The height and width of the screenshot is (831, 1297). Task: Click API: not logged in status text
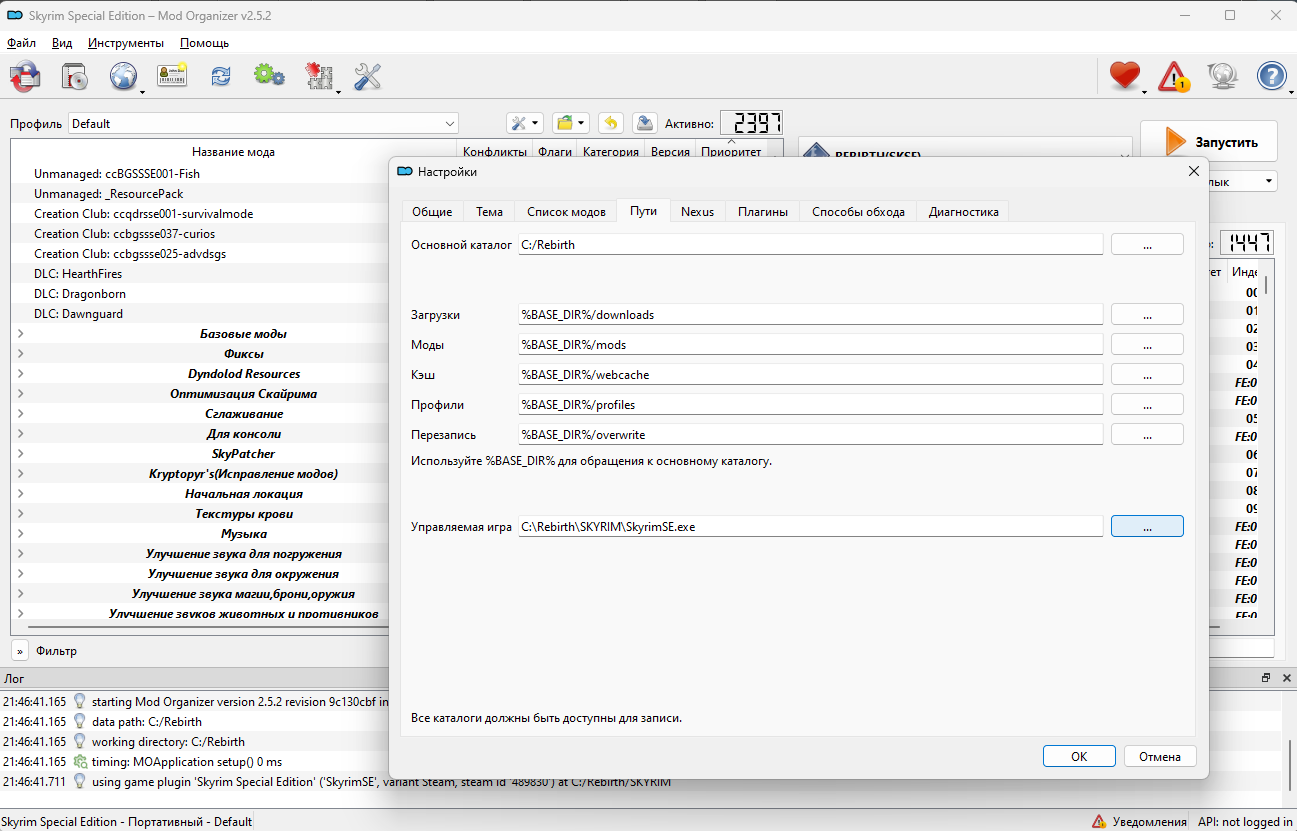tap(1245, 822)
